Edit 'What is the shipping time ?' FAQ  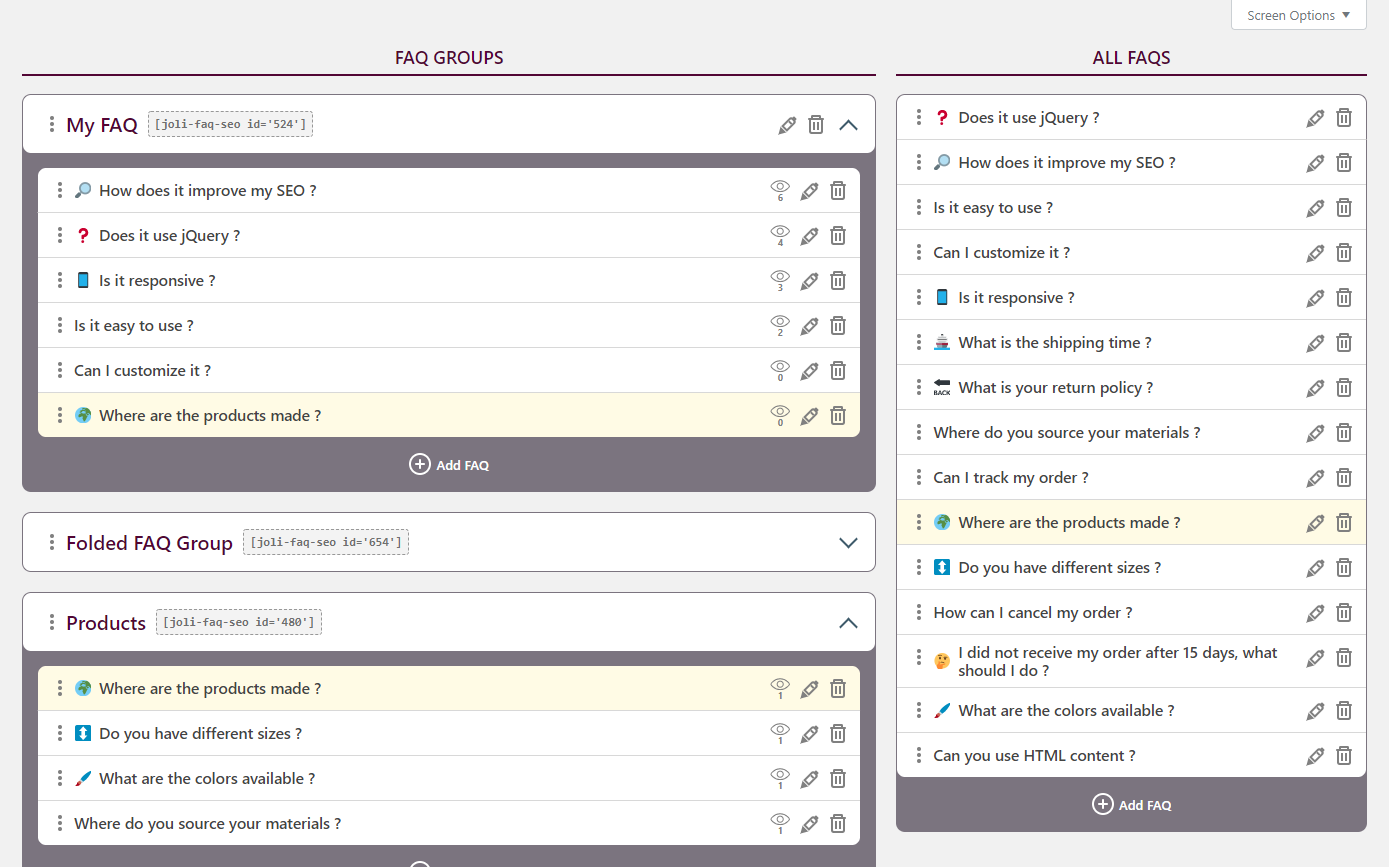1315,343
